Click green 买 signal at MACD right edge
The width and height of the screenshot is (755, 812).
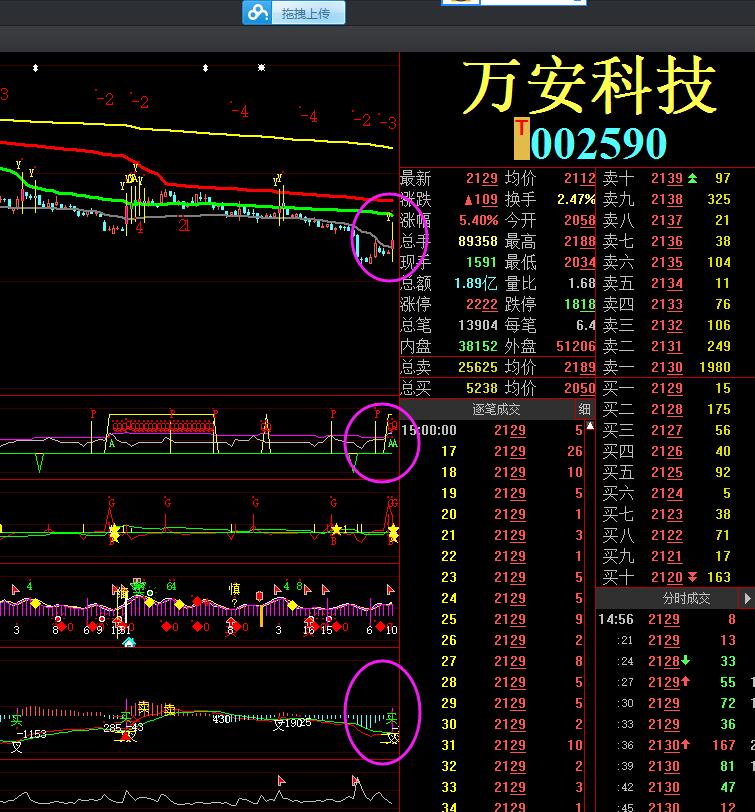(391, 718)
